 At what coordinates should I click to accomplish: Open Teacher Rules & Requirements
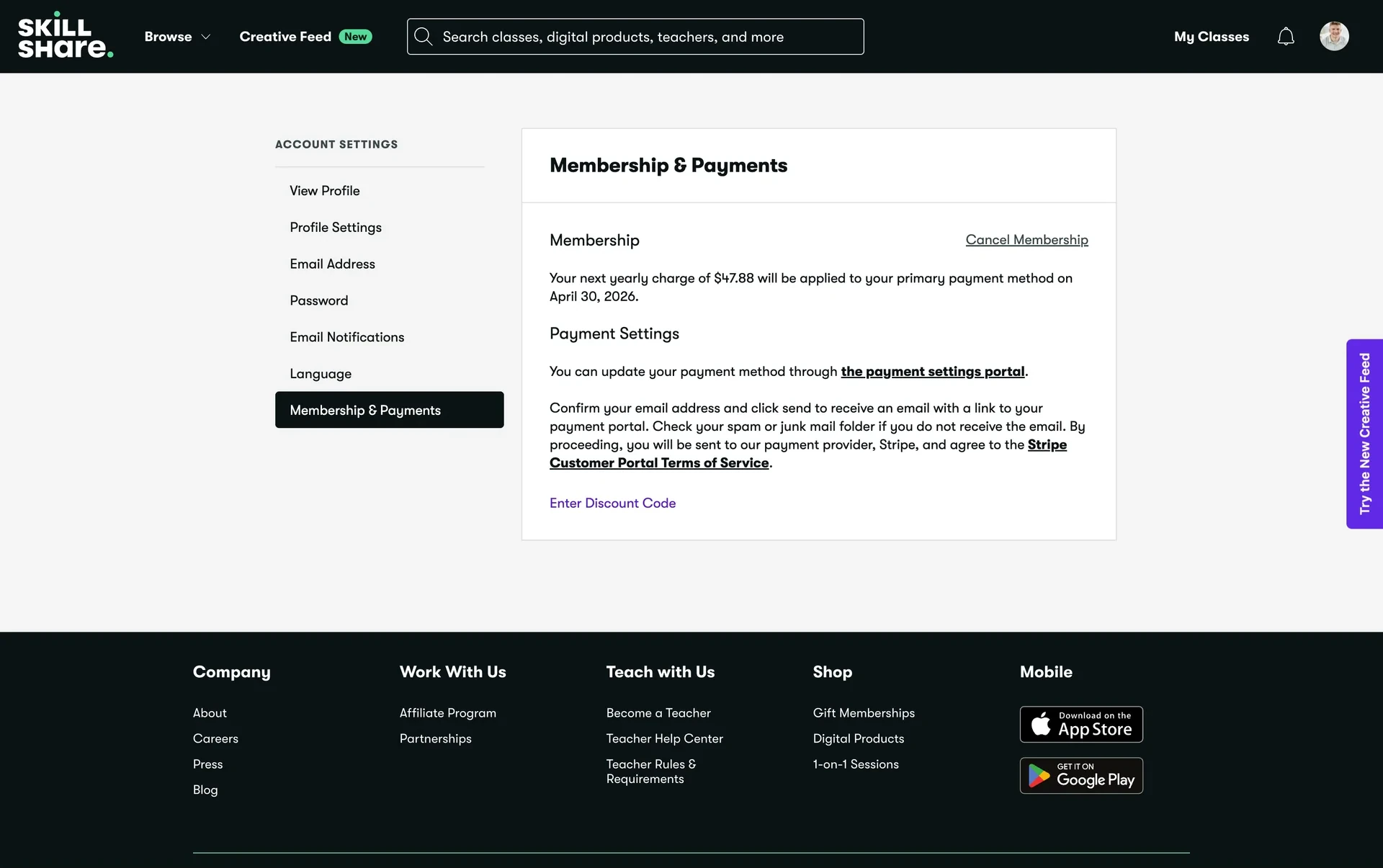651,771
